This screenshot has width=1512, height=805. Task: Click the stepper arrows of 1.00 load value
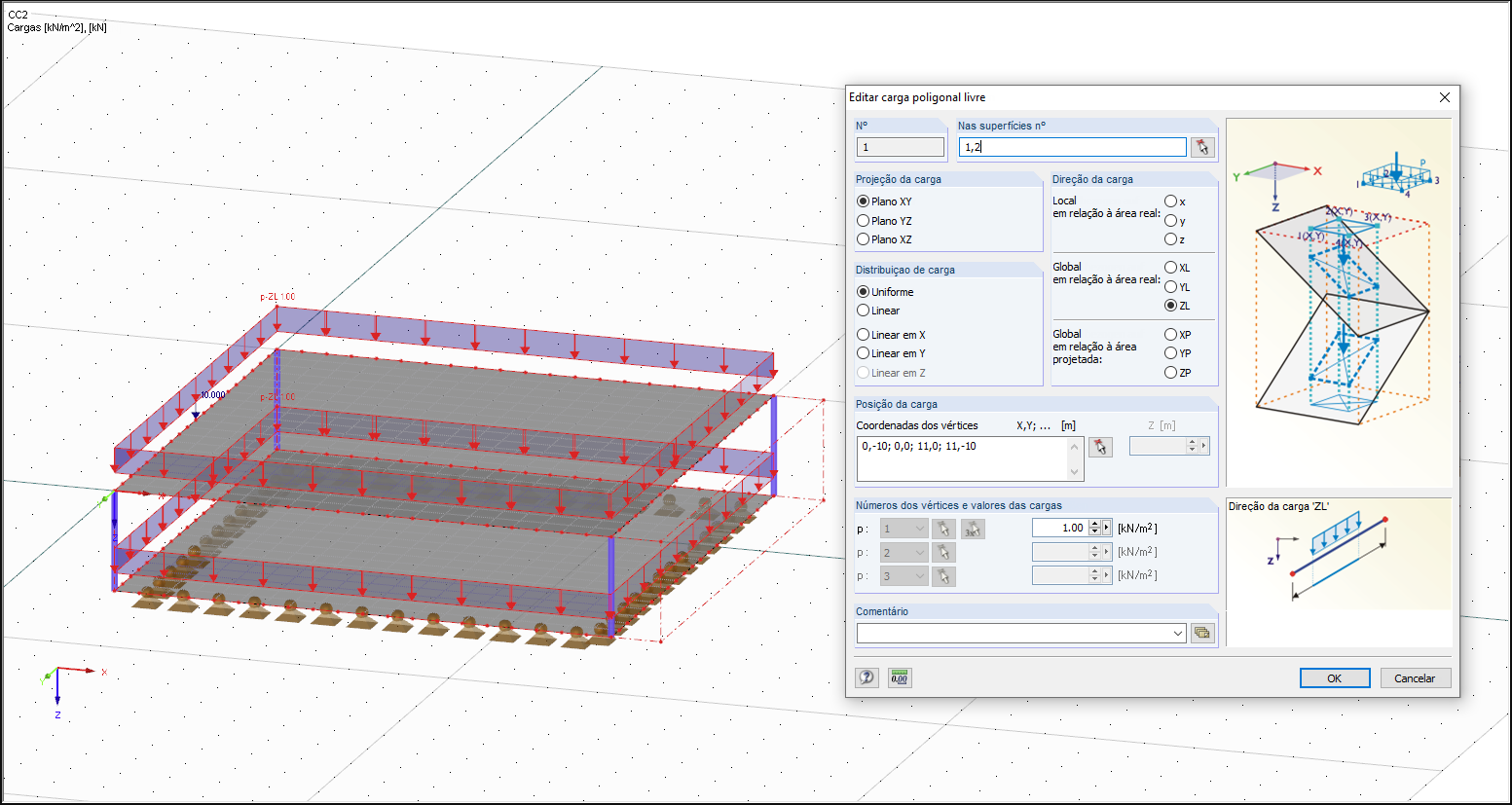pos(1094,528)
